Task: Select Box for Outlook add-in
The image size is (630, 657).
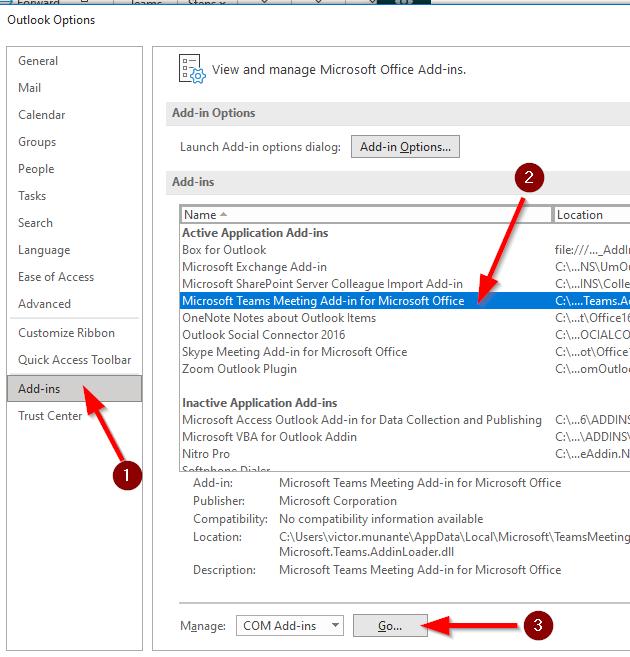Action: coord(224,250)
